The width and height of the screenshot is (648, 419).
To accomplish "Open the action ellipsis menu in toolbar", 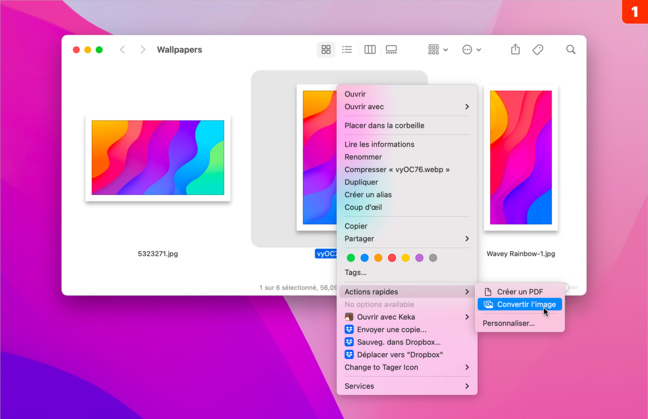I will click(x=471, y=50).
